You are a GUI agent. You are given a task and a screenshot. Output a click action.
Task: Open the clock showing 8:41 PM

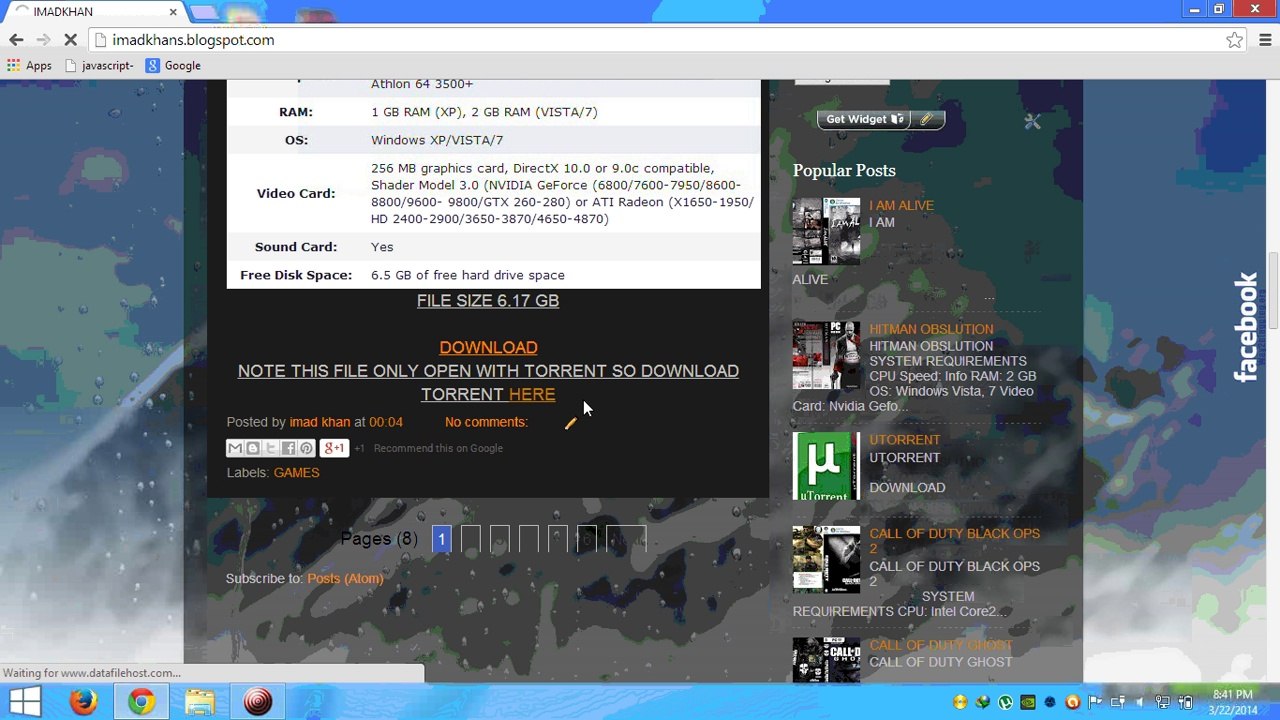[x=1232, y=702]
